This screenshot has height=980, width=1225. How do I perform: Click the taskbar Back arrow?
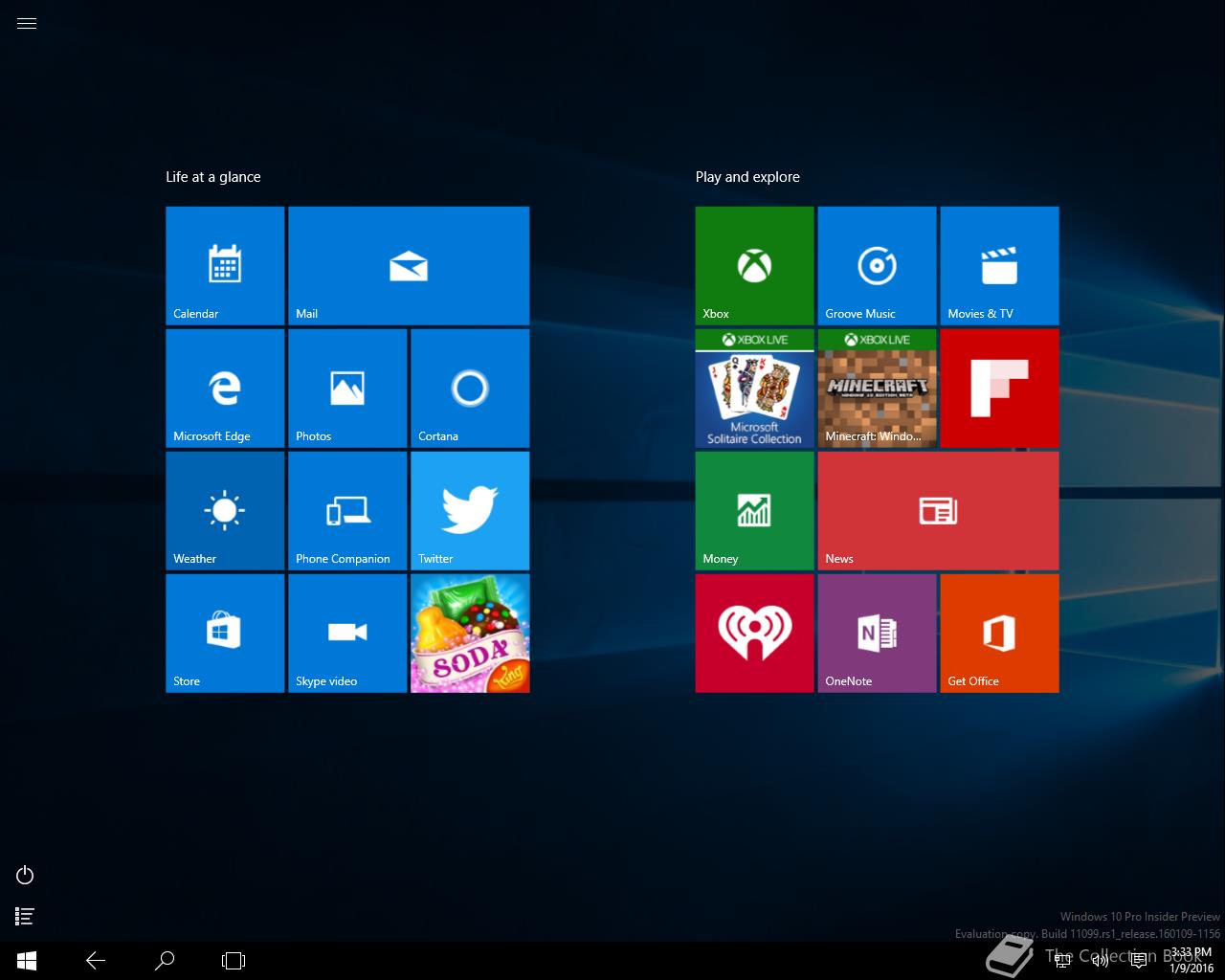coord(96,961)
